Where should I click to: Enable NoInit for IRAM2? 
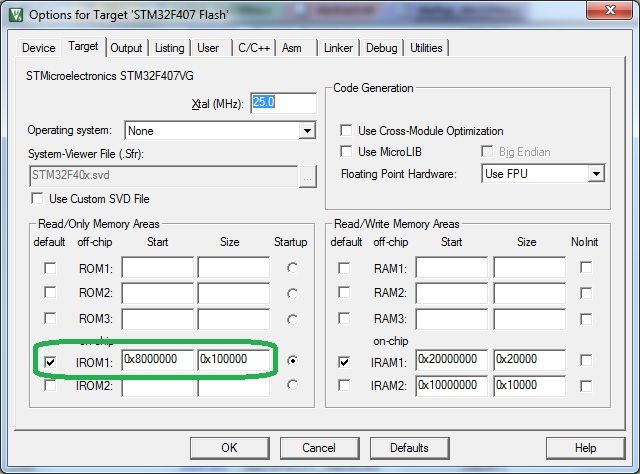point(586,386)
